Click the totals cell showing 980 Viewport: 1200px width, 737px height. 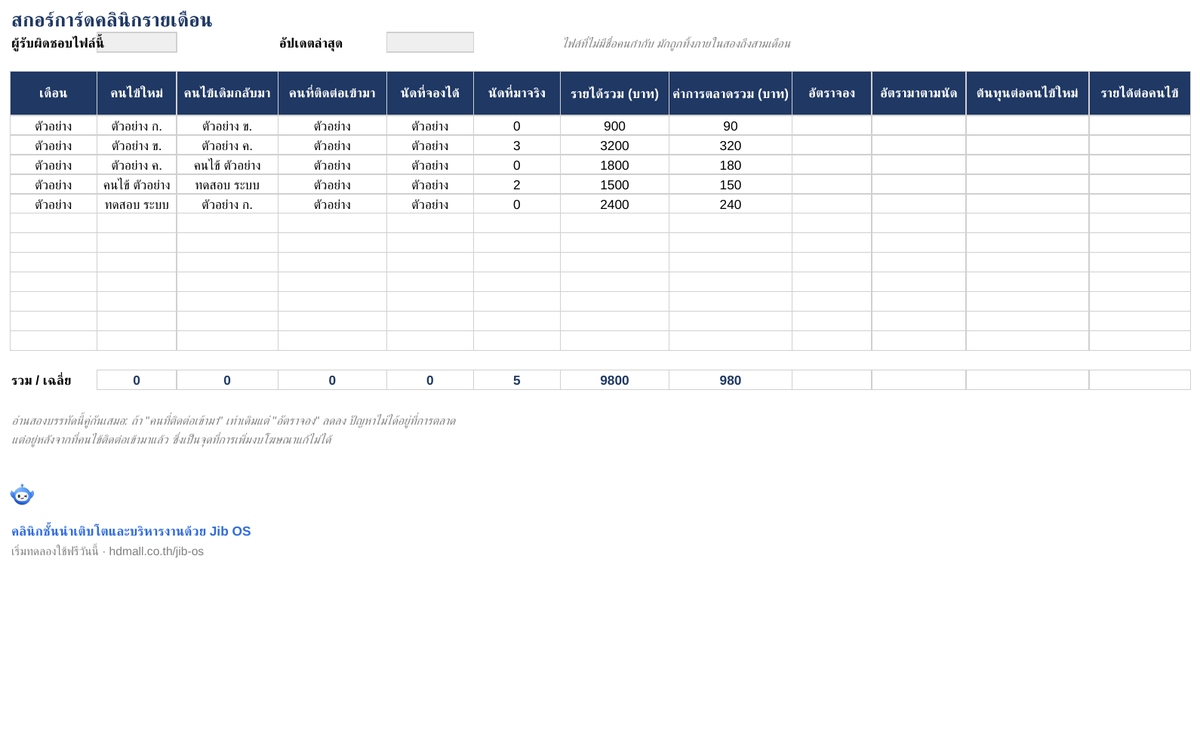(x=731, y=380)
